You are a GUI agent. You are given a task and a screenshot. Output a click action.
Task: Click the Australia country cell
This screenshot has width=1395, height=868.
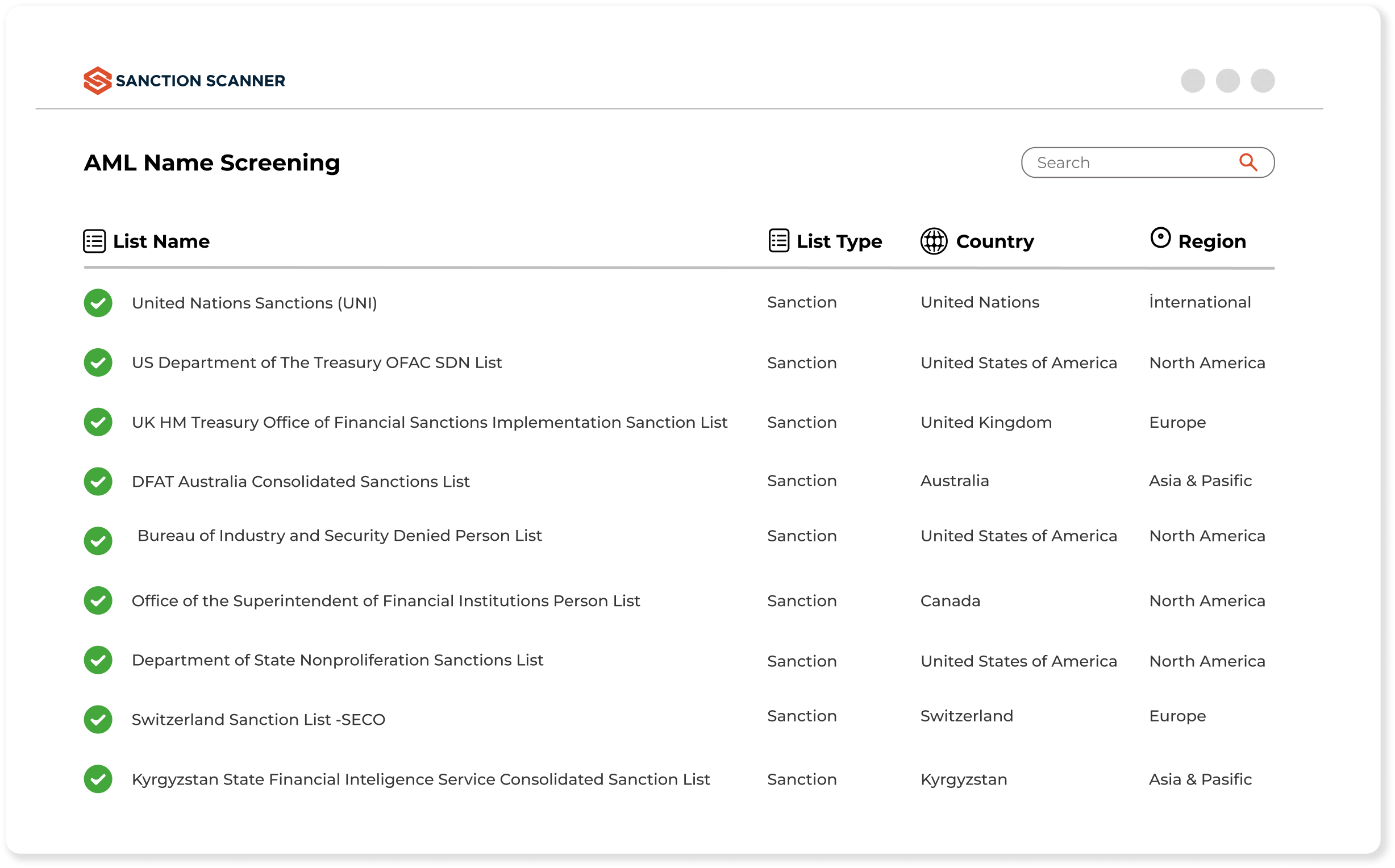click(955, 481)
